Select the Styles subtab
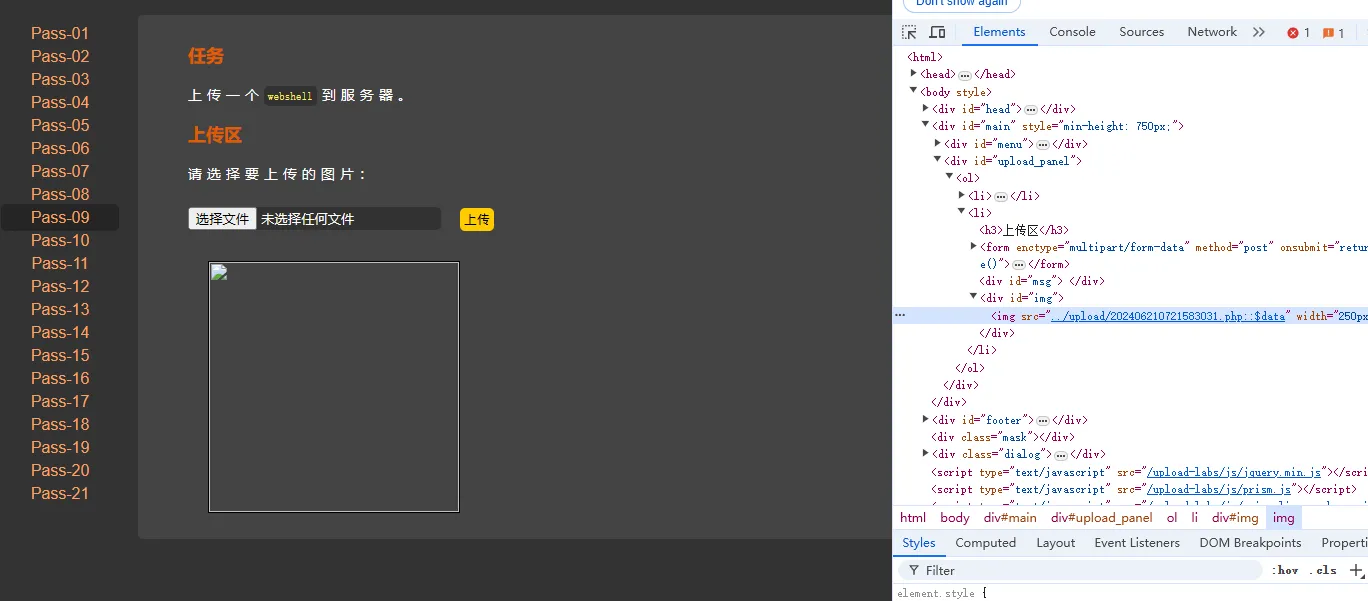Screen dimensions: 1368x601 click(x=919, y=543)
